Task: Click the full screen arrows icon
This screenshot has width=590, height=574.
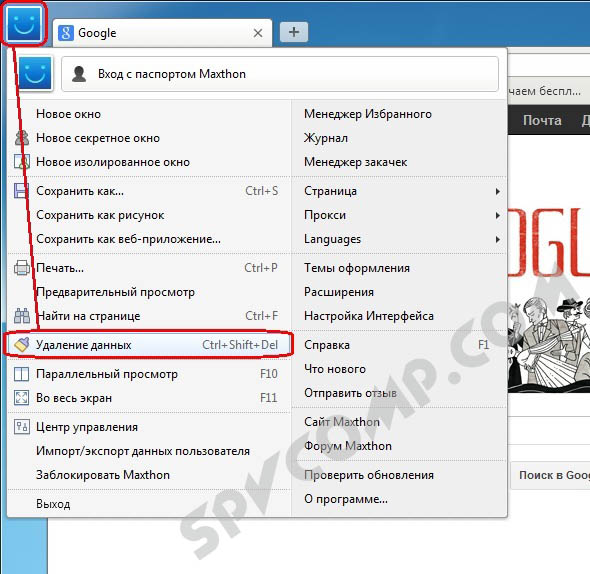Action: click(21, 398)
